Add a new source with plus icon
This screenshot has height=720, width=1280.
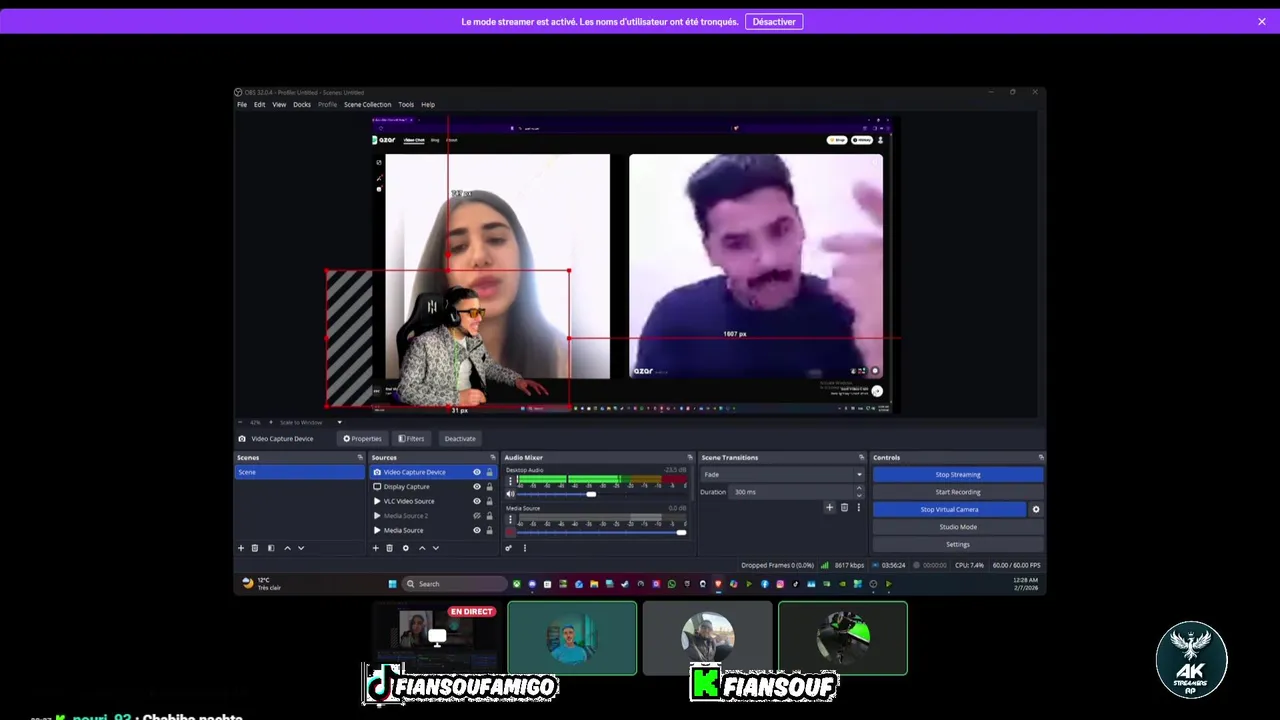pyautogui.click(x=375, y=548)
